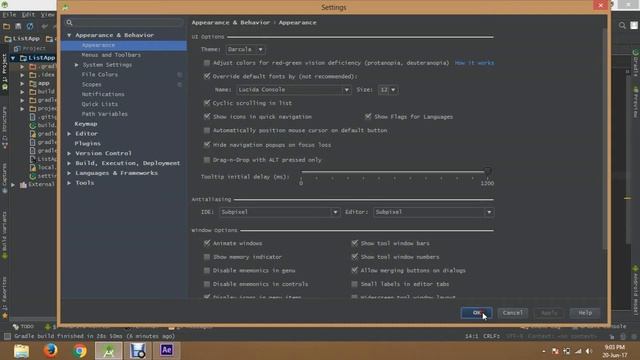
Task: Switch to Android Studio taskbar icon
Action: (x=109, y=351)
